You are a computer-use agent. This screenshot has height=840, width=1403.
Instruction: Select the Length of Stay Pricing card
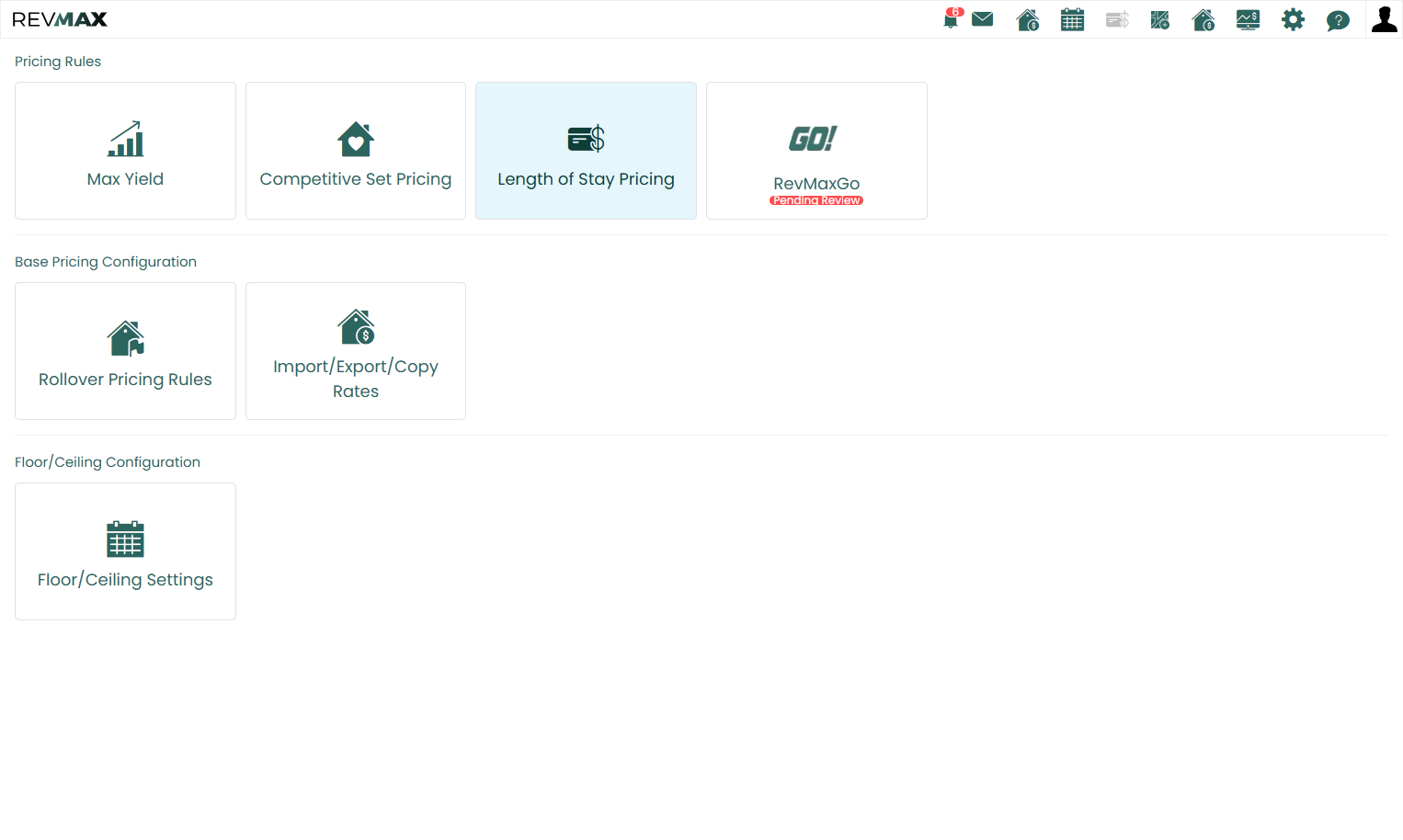pyautogui.click(x=586, y=151)
